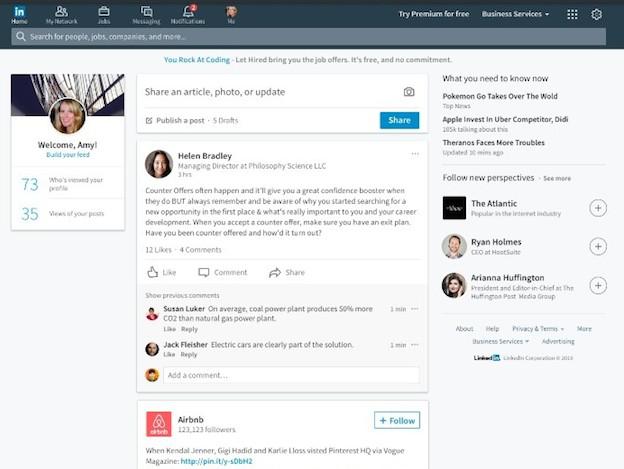Click The Atlantic logo
624x469 pixels.
click(x=454, y=208)
